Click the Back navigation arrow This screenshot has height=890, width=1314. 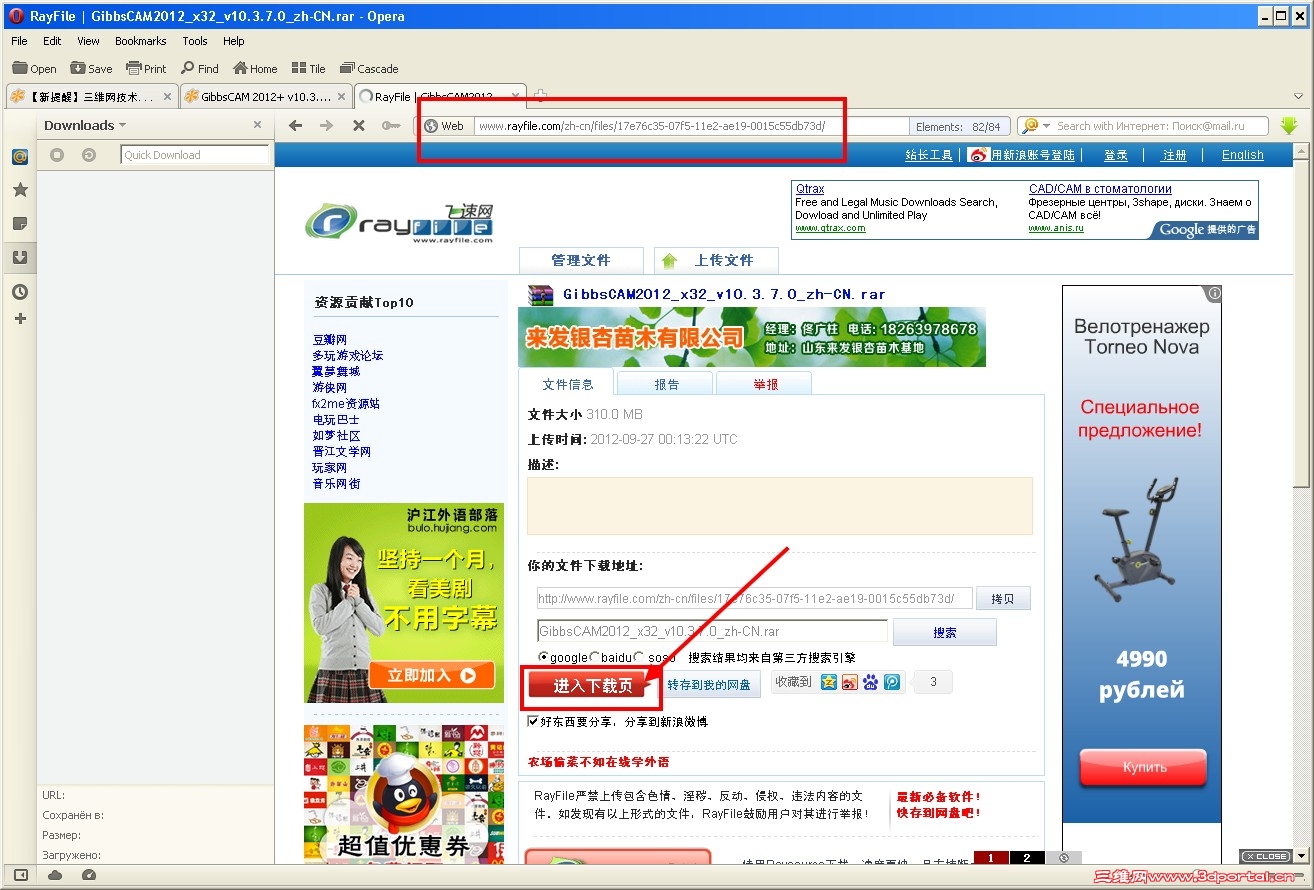[295, 125]
